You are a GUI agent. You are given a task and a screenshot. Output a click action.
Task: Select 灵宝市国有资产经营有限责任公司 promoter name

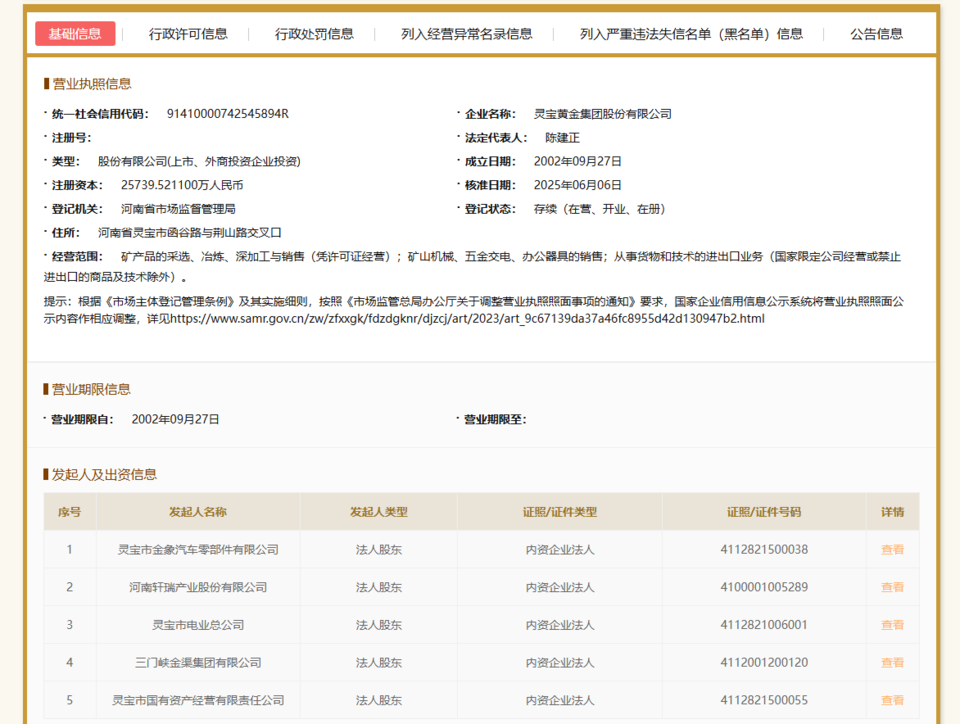point(198,700)
